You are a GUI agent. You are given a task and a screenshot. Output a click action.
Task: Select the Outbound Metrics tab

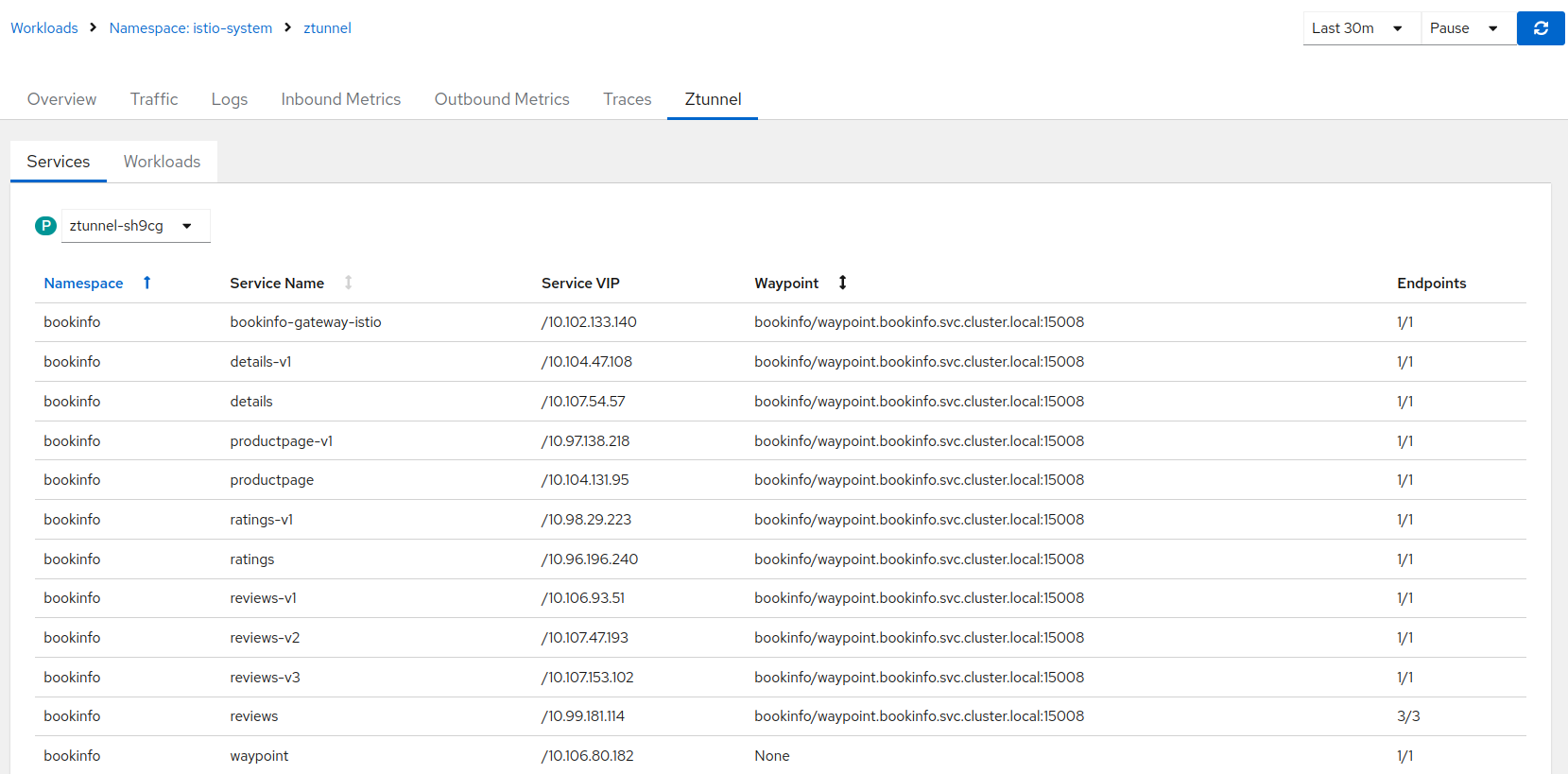pos(502,99)
